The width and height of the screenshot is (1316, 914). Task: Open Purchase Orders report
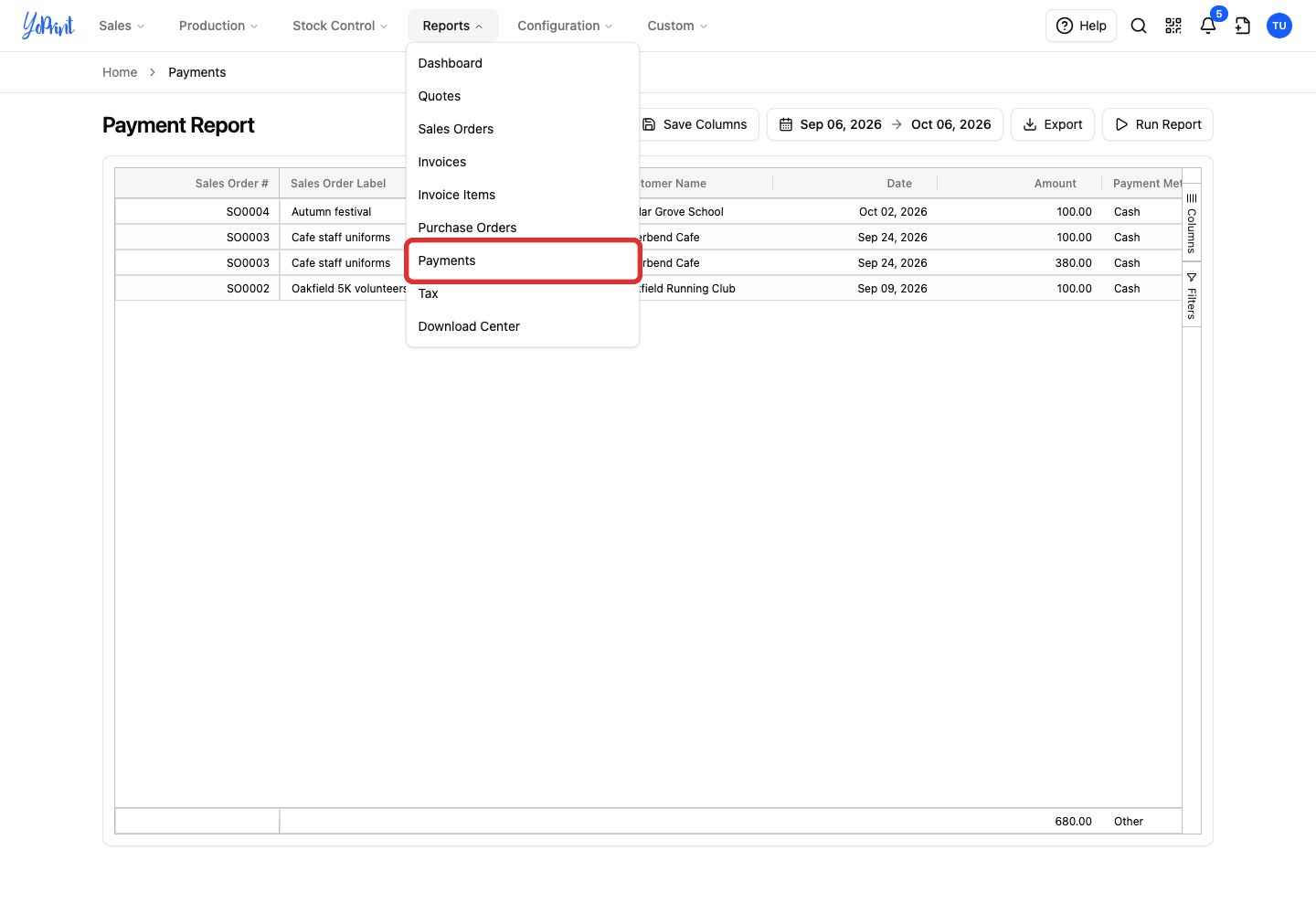point(523,228)
